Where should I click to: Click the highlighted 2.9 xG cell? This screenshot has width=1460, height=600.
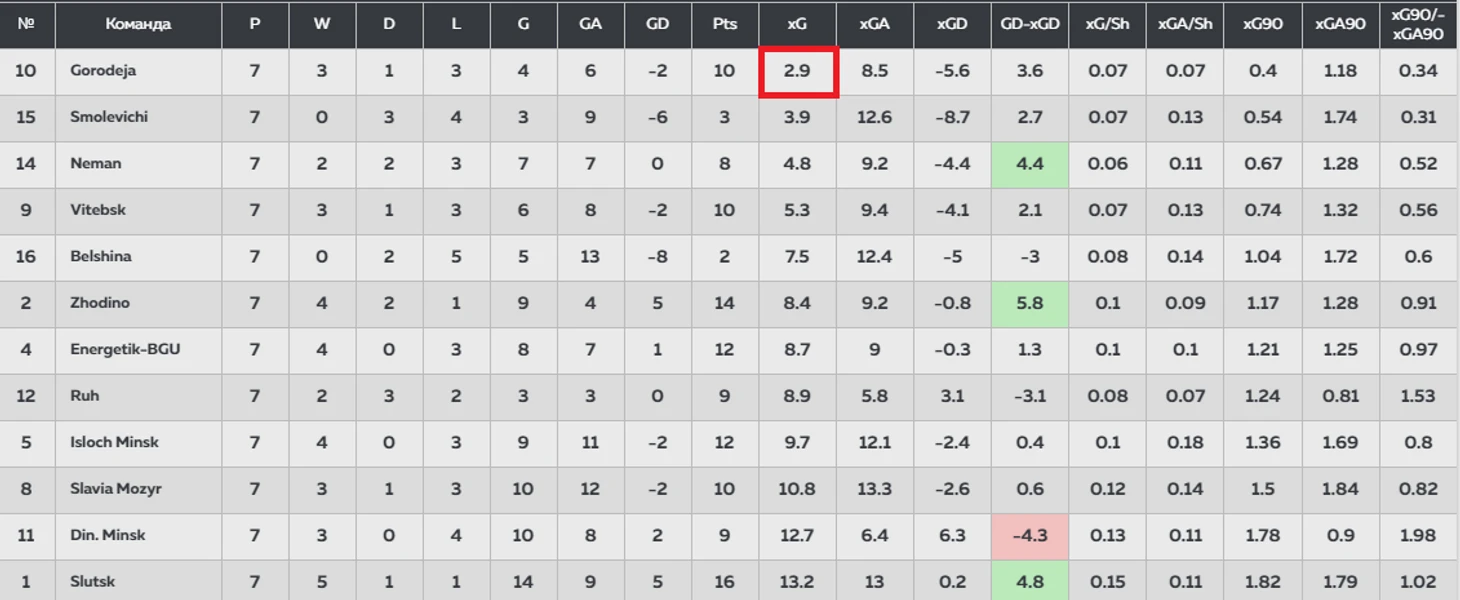tap(798, 72)
